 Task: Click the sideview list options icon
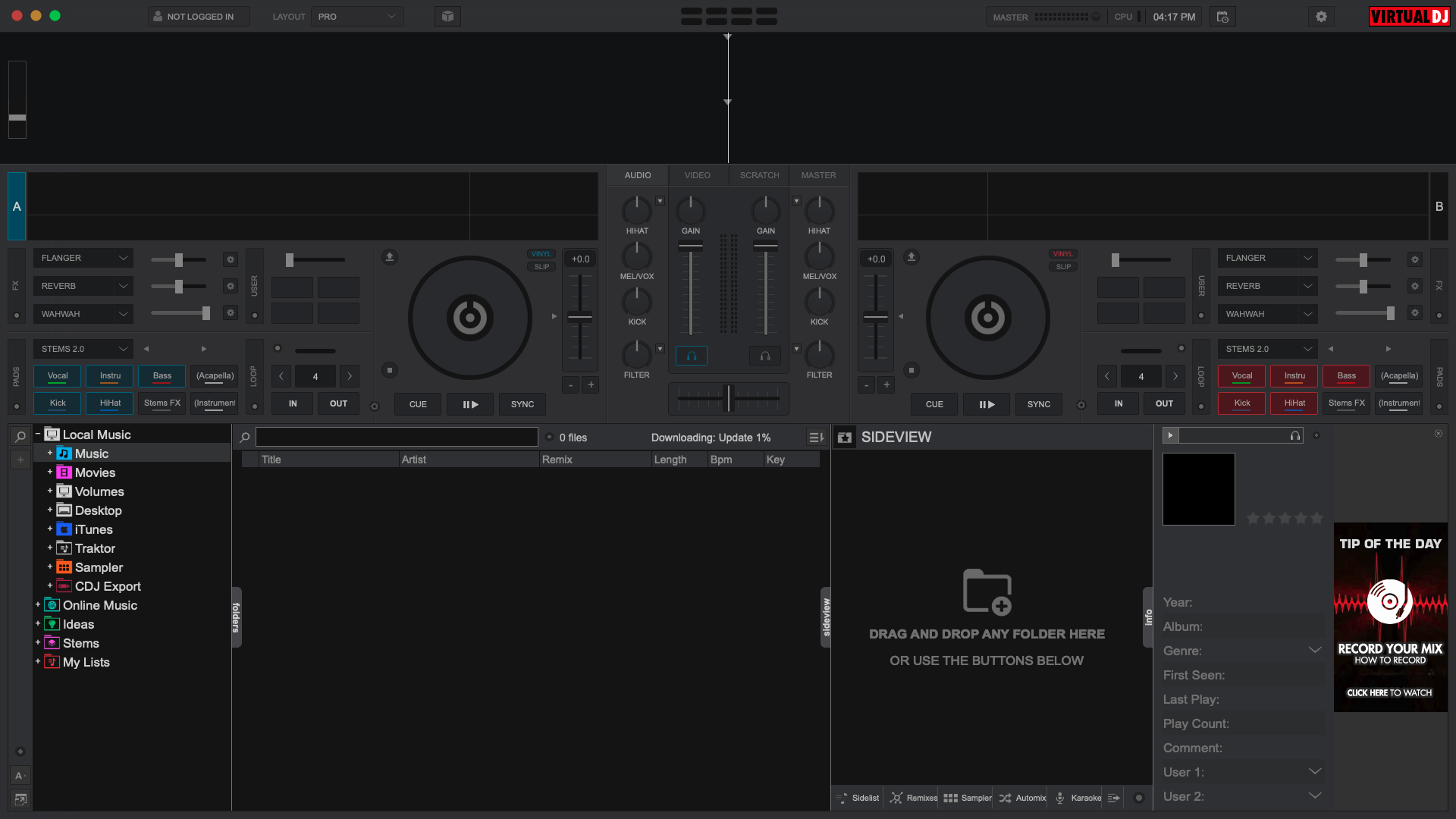point(1113,798)
